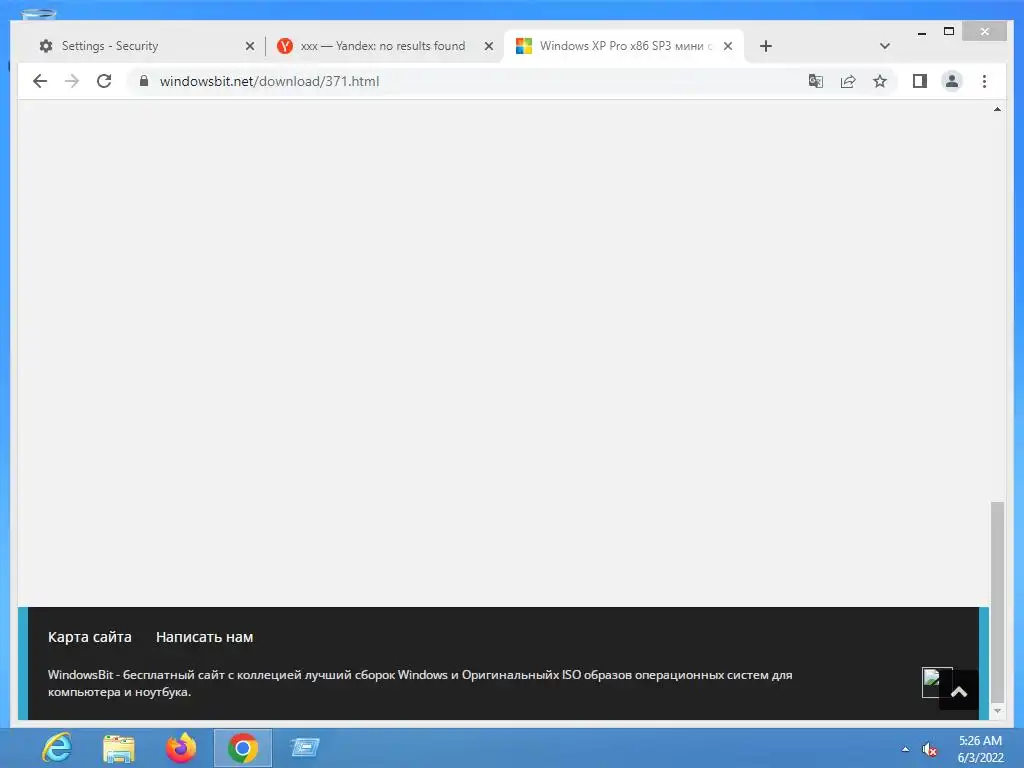This screenshot has height=768, width=1024.
Task: Open the Chrome profile menu
Action: click(x=952, y=81)
